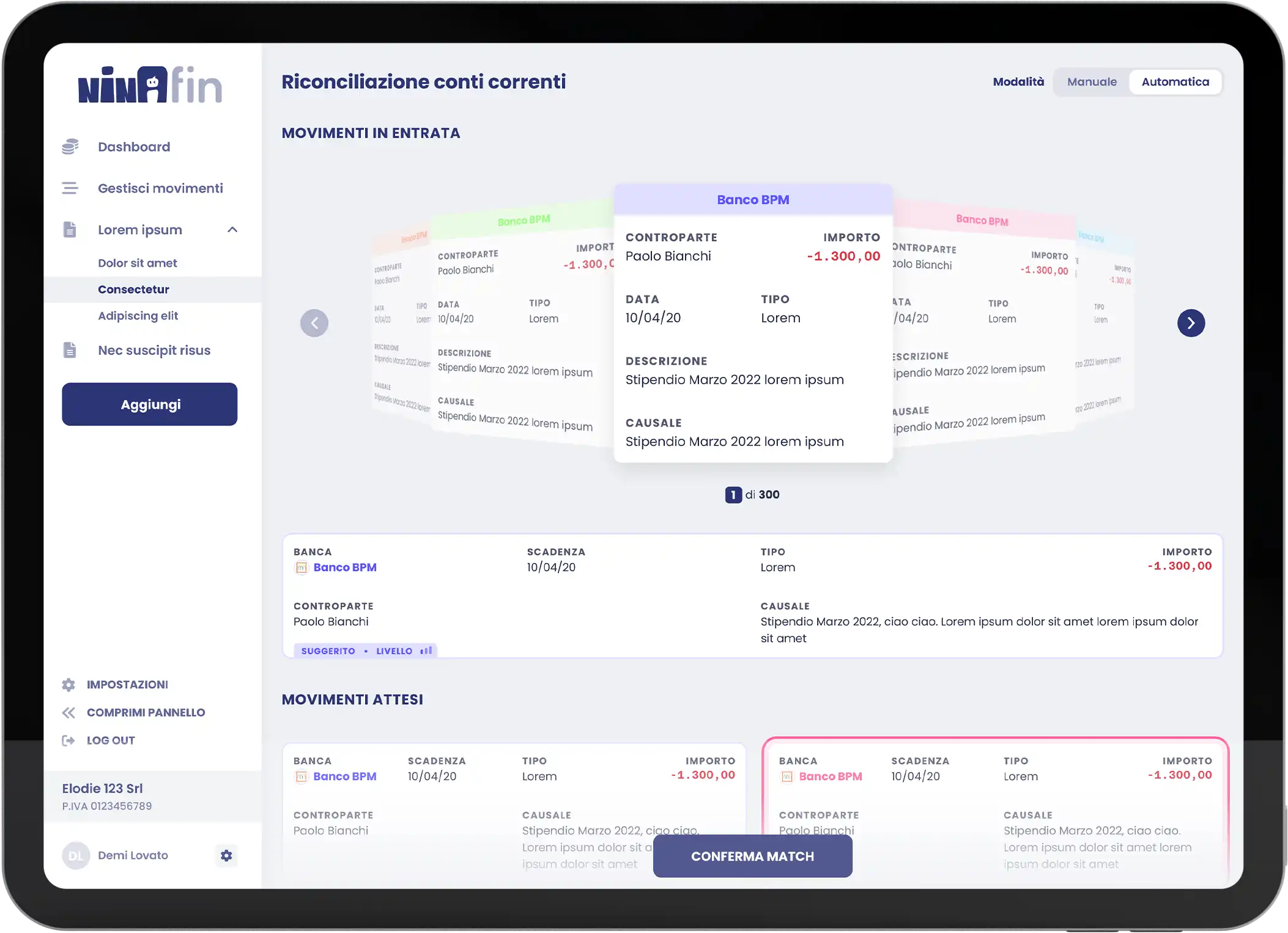Switch Modalità to Manuale
This screenshot has width=1288, height=933.
pyautogui.click(x=1092, y=82)
